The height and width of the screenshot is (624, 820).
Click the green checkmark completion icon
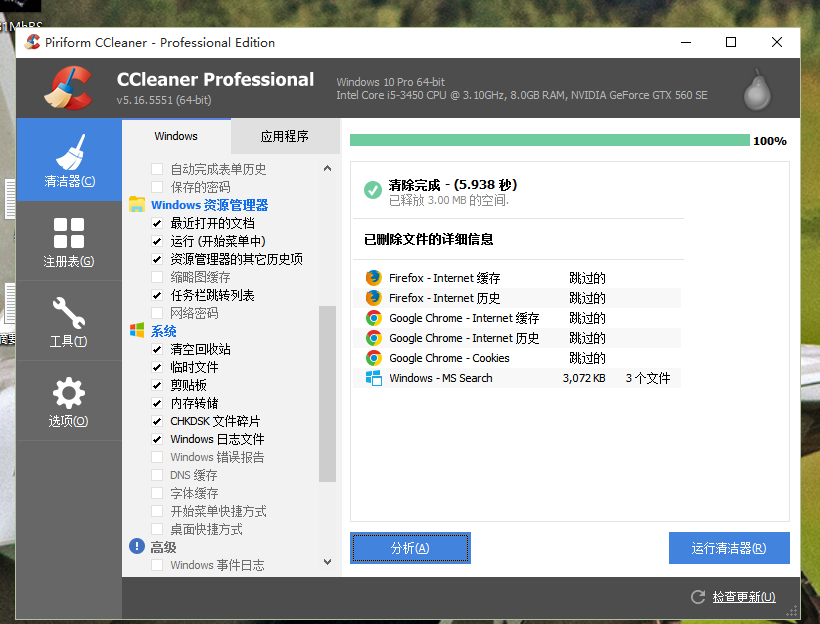coord(373,190)
